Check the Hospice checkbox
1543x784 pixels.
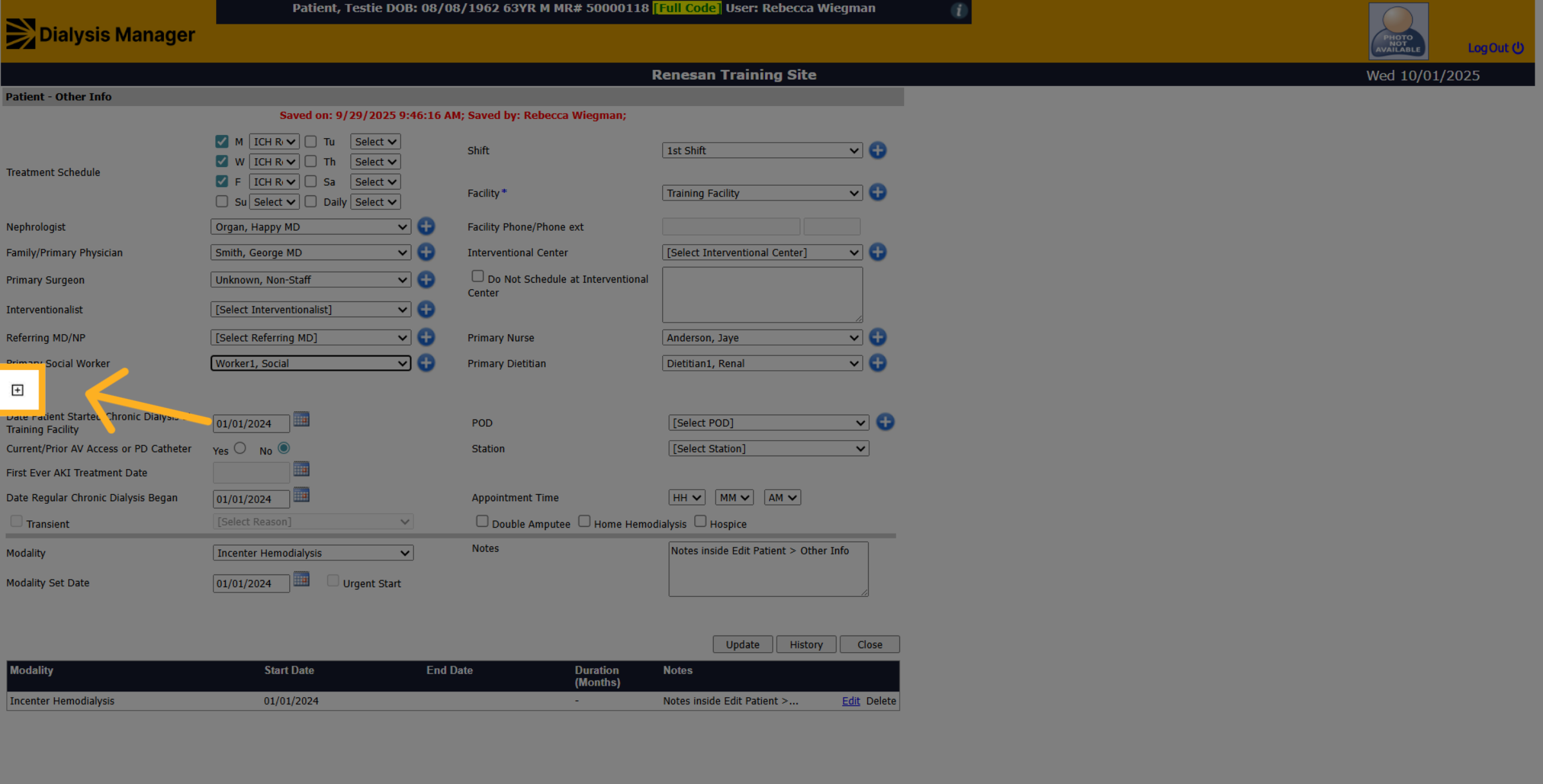pyautogui.click(x=700, y=521)
